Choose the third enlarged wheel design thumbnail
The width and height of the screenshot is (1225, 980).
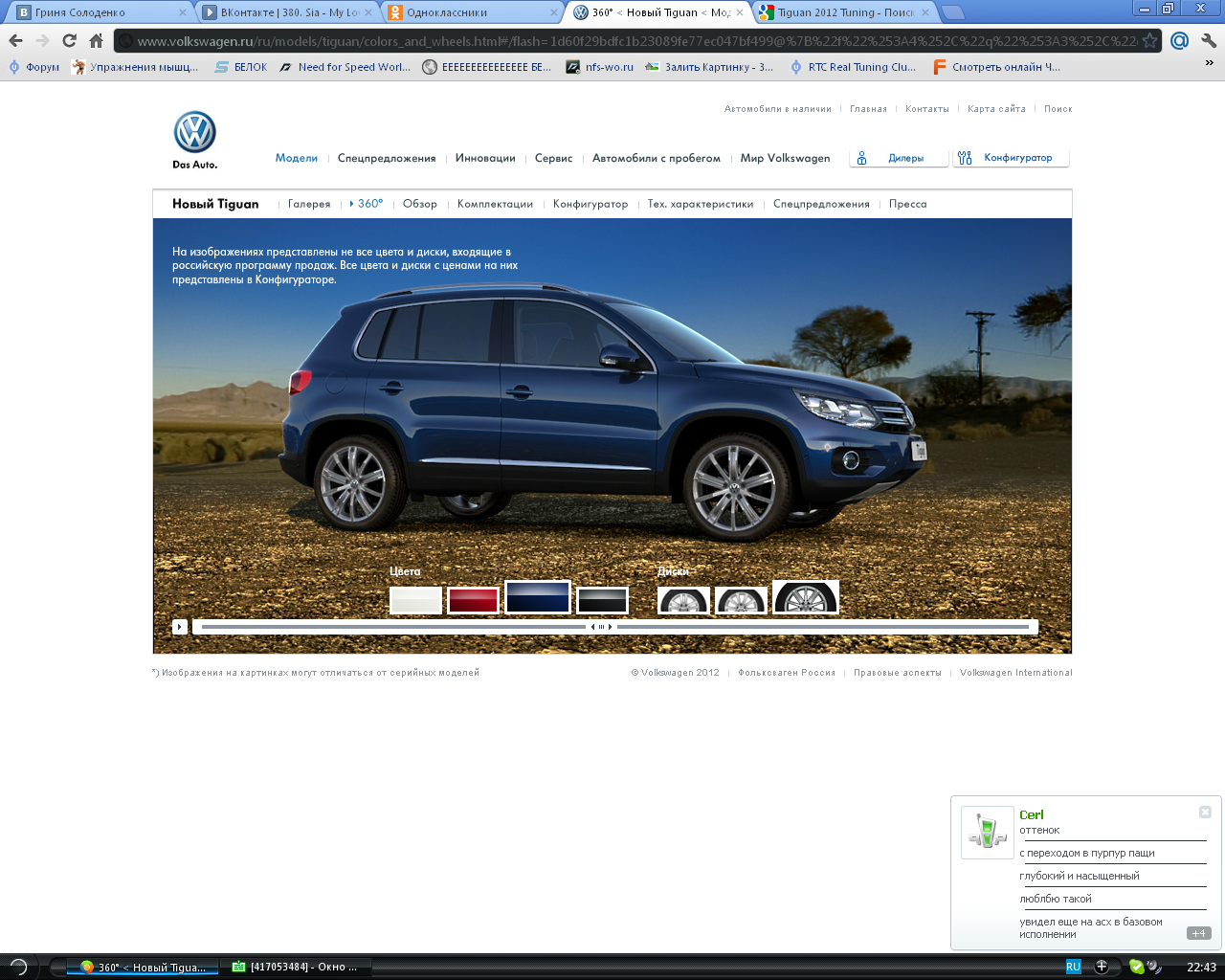[806, 597]
